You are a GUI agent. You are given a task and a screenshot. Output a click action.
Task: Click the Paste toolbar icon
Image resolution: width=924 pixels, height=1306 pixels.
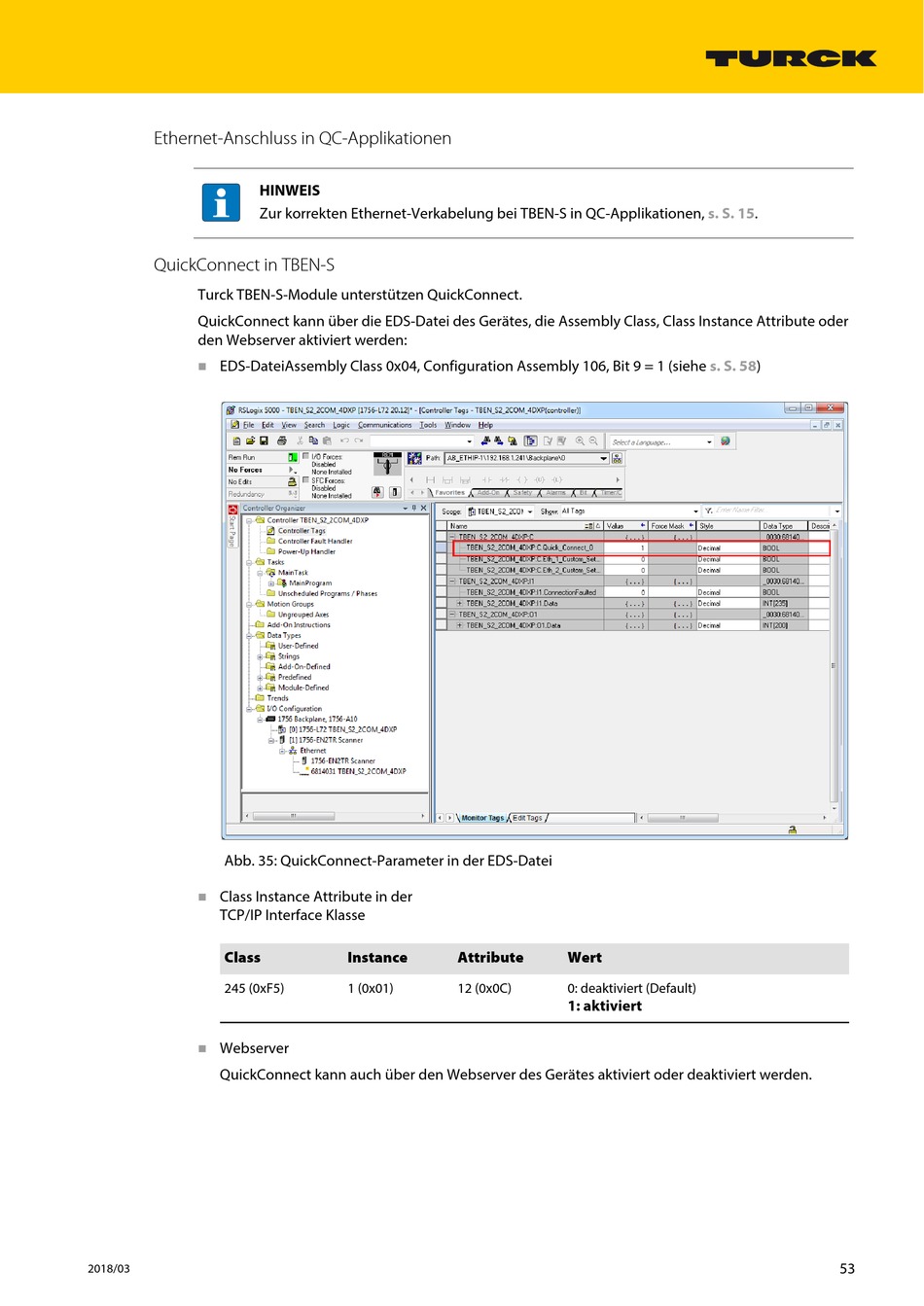(x=327, y=441)
